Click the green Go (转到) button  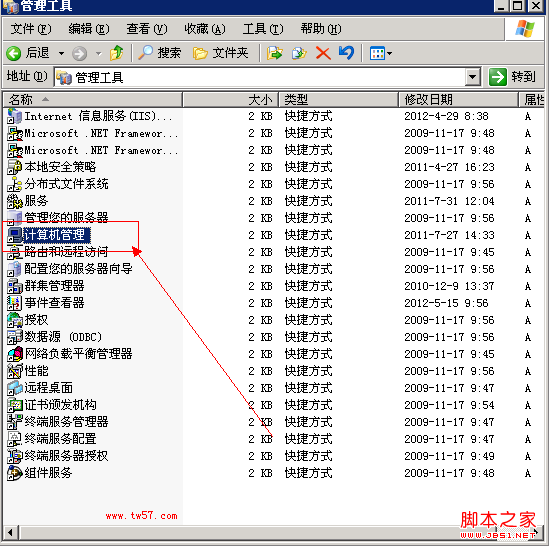tap(512, 77)
